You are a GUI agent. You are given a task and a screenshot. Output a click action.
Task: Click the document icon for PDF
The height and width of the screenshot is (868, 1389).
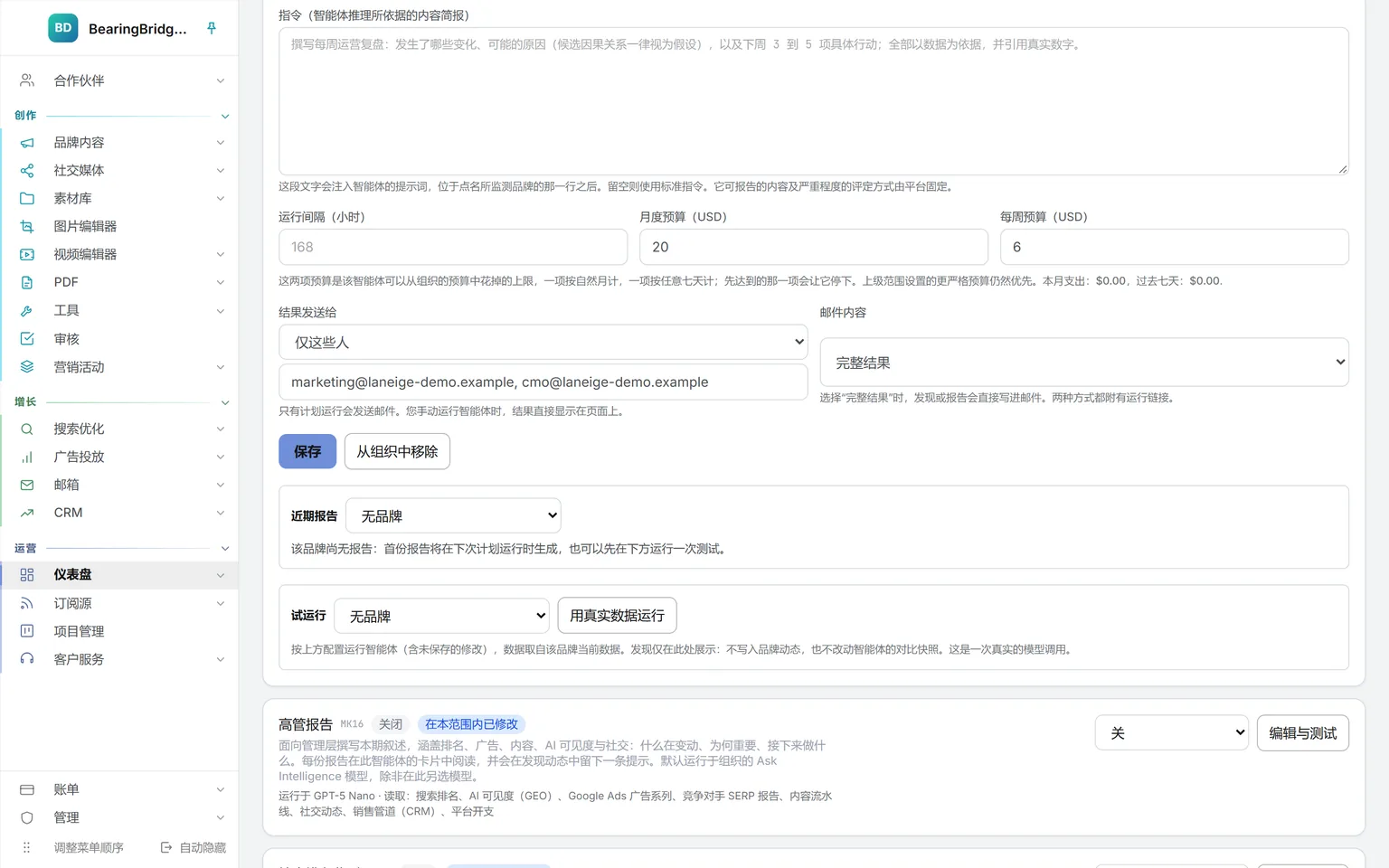point(27,283)
